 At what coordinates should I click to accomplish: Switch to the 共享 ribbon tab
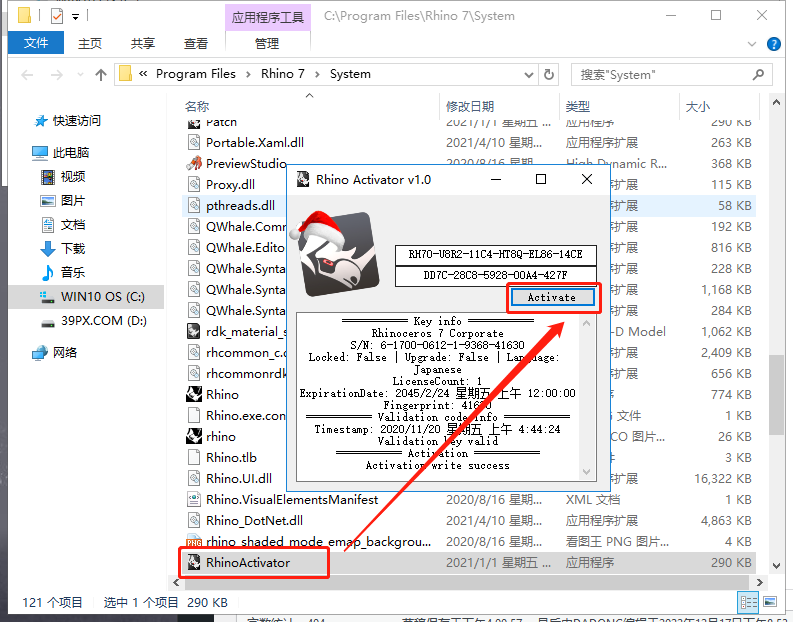pyautogui.click(x=143, y=43)
